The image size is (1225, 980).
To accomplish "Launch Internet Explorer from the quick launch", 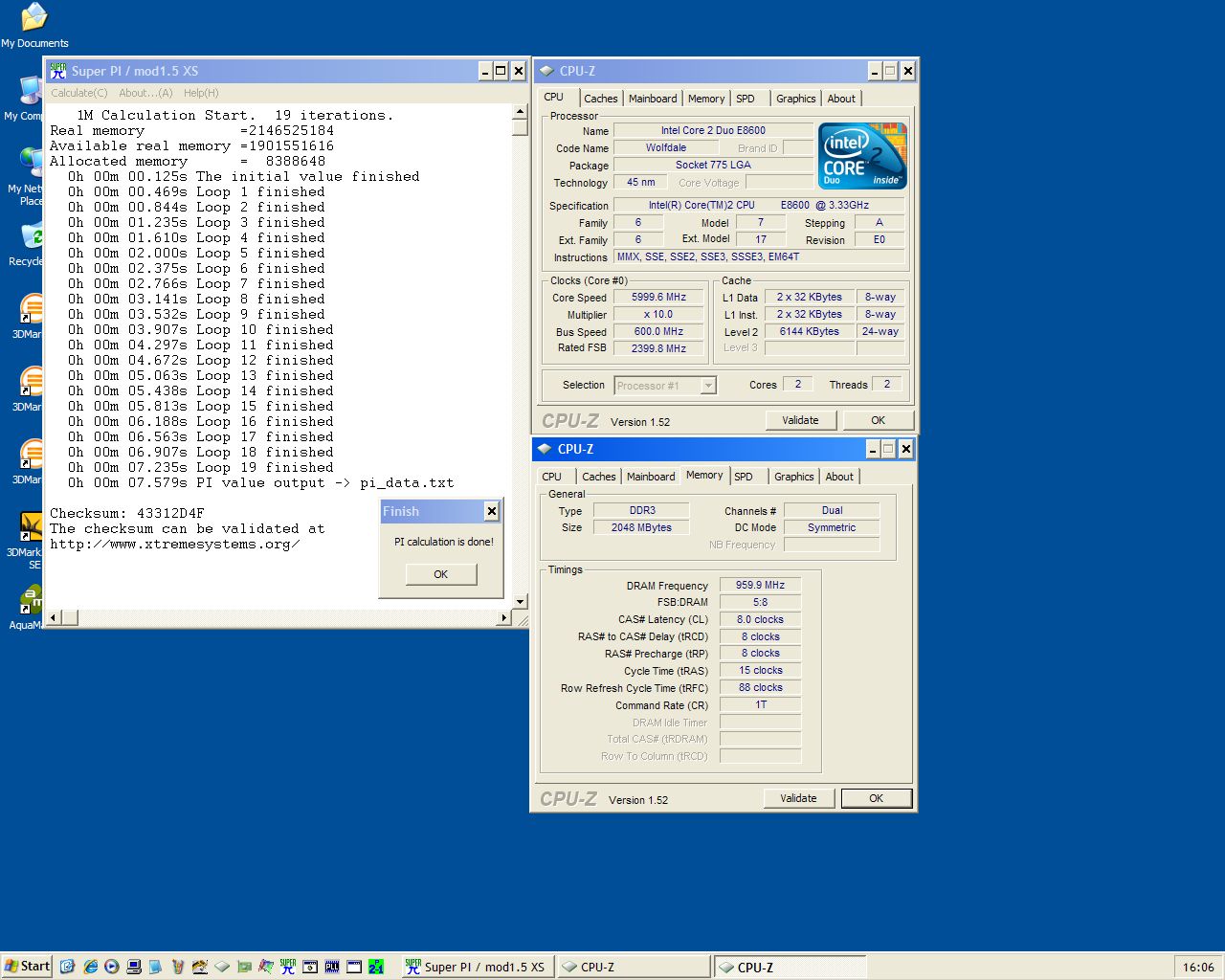I will point(90,967).
